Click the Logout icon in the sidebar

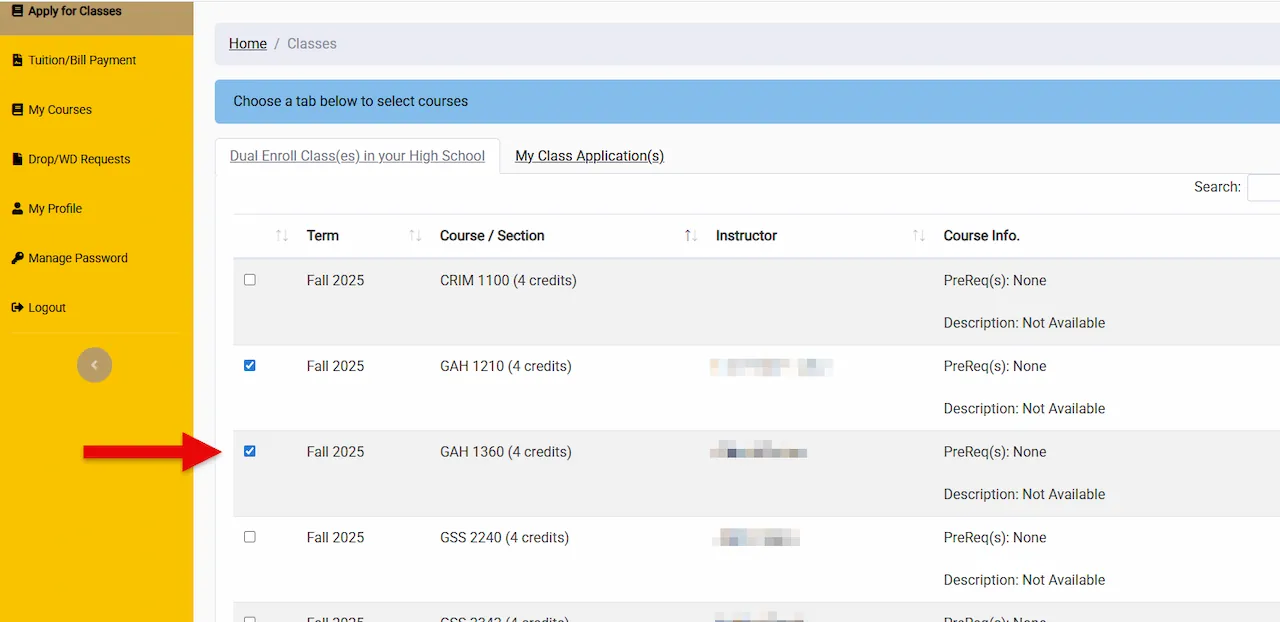pos(16,307)
